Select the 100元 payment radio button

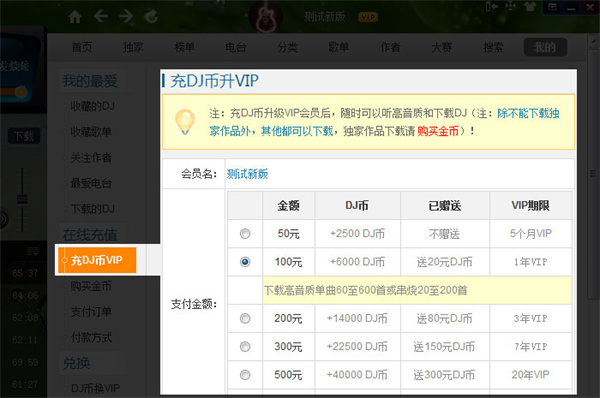pyautogui.click(x=245, y=262)
